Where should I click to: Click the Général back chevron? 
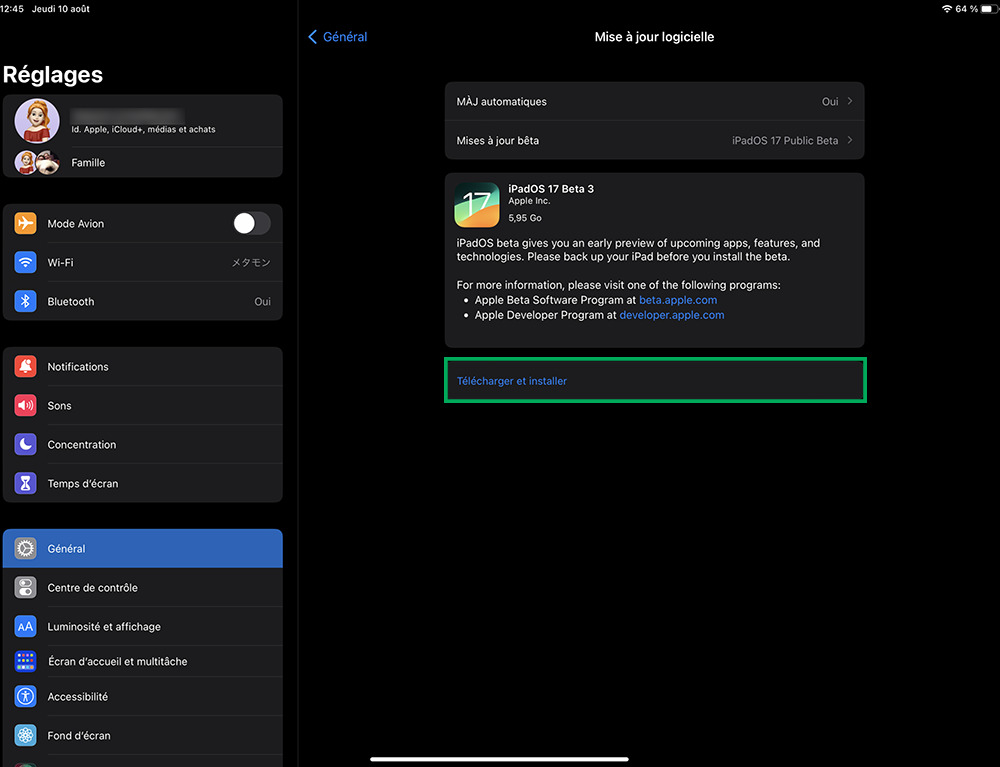tap(313, 36)
